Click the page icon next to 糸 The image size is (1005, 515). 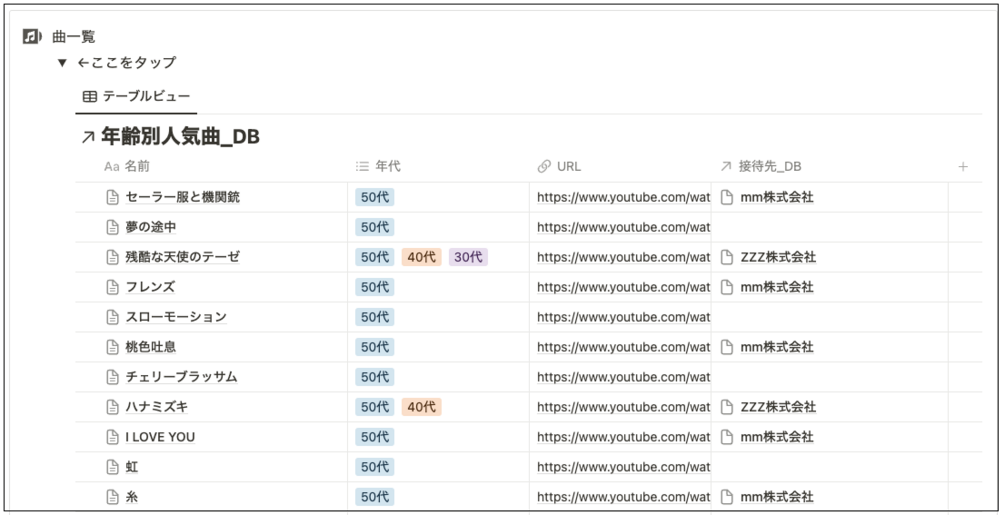pyautogui.click(x=112, y=497)
